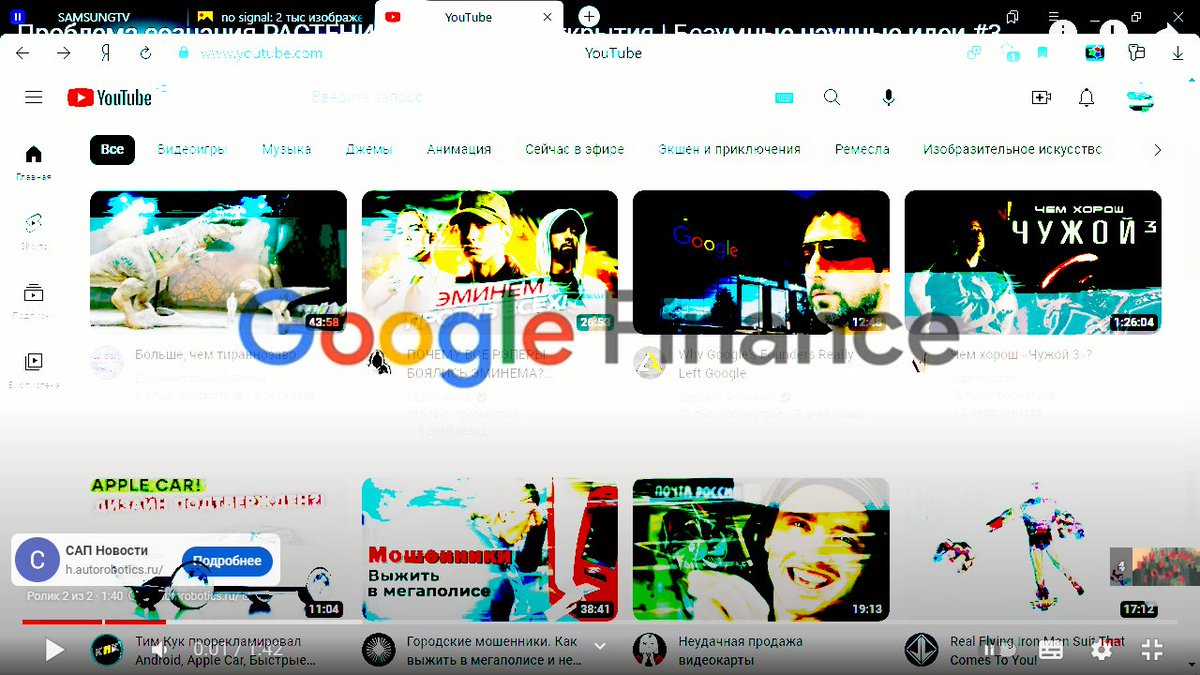
Task: Open the Google founders thumbnail video
Action: [x=761, y=262]
